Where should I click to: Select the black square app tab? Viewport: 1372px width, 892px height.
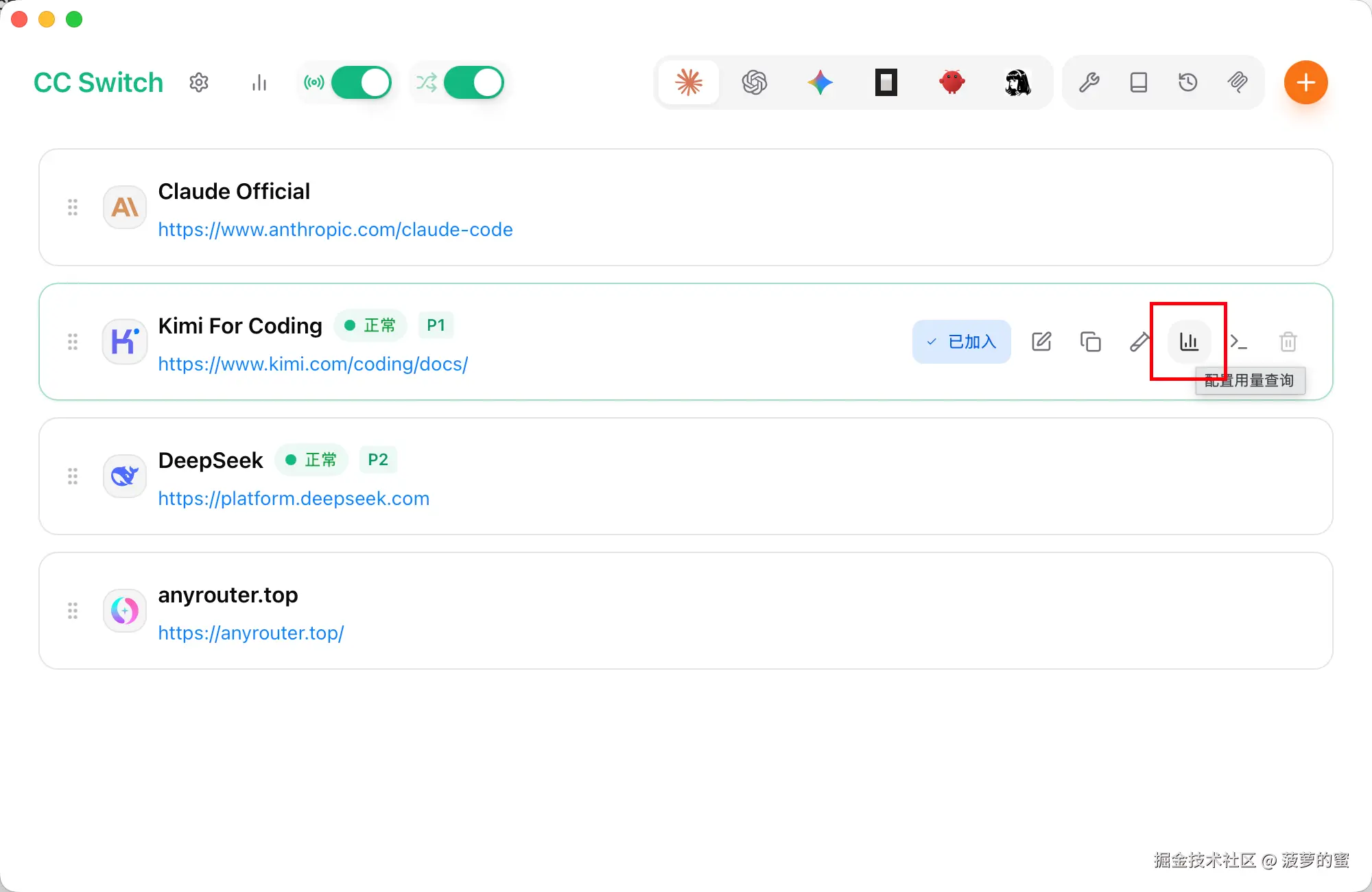(886, 82)
